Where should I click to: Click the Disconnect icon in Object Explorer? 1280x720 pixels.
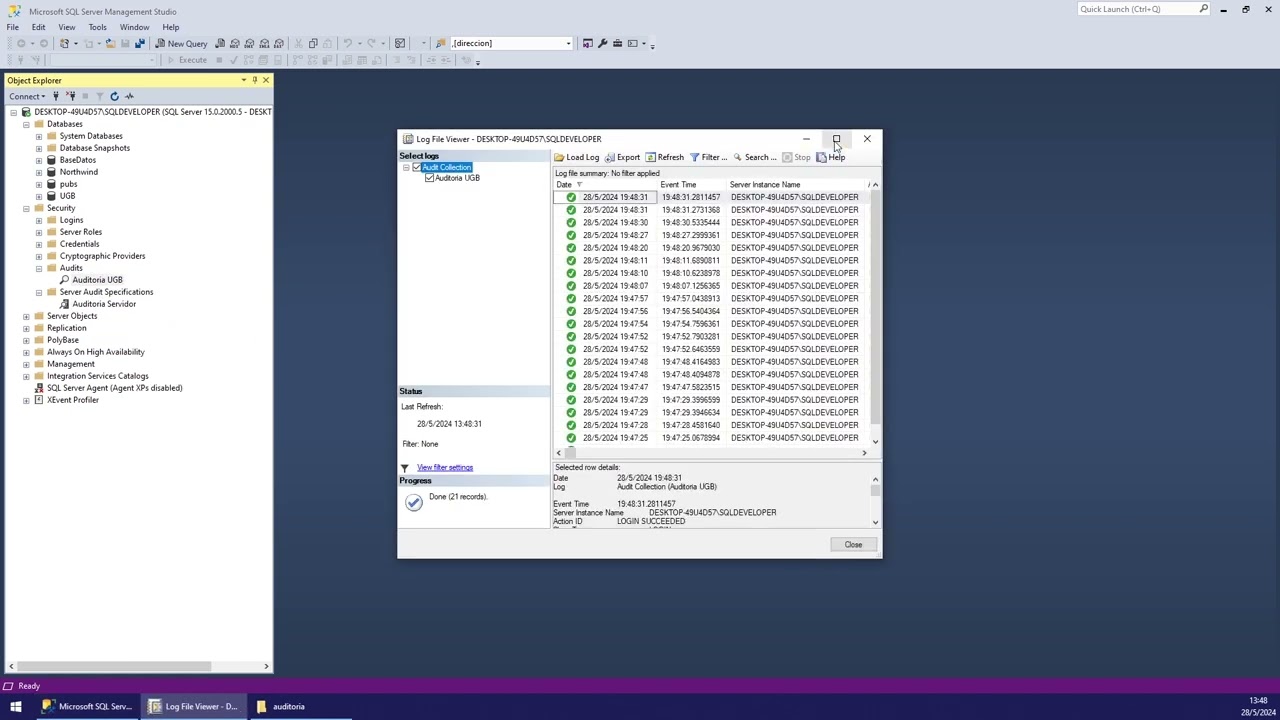71,96
